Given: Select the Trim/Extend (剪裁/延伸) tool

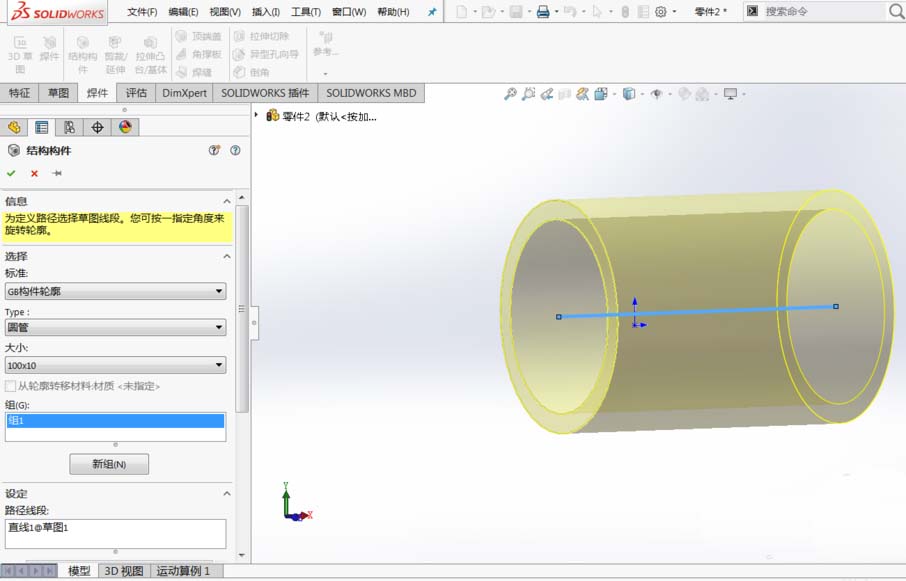Looking at the screenshot, I should pyautogui.click(x=116, y=55).
